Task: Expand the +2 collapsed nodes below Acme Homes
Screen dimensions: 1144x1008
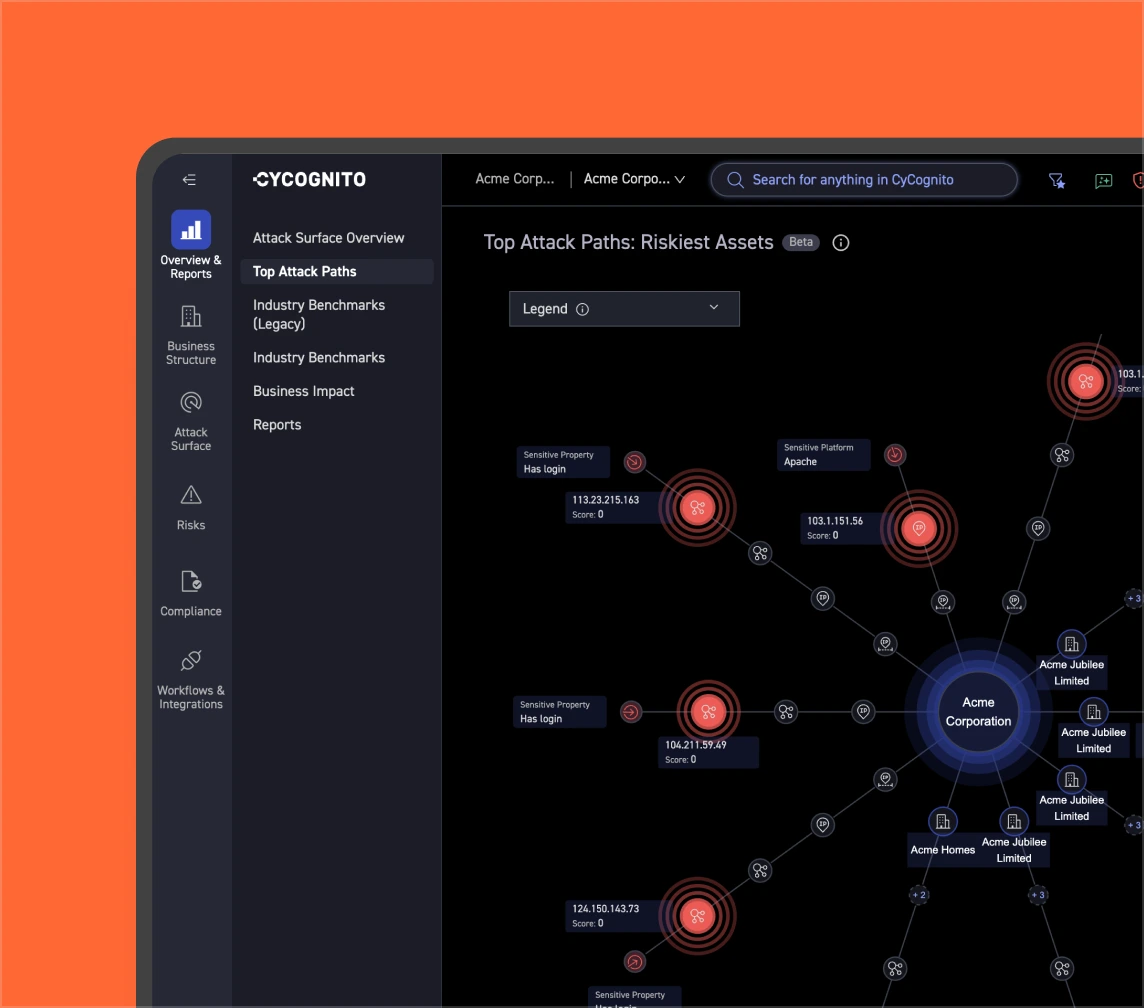Action: click(918, 895)
